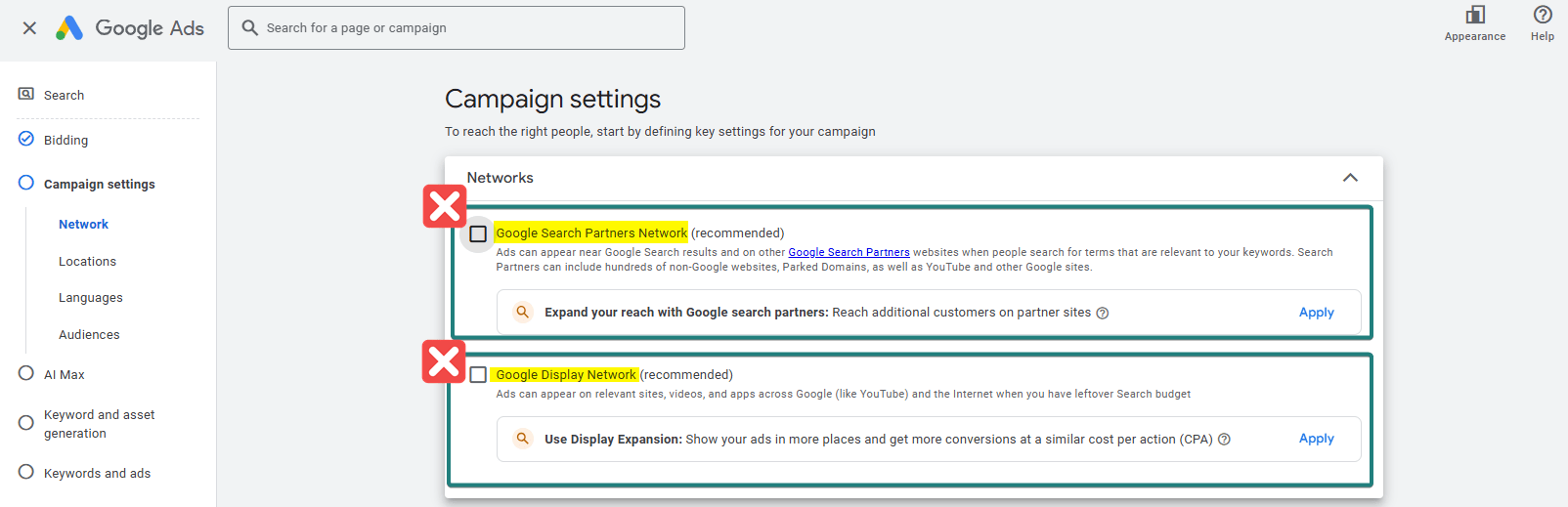
Task: Apply the search partners reach recommendation
Action: coord(1317,313)
